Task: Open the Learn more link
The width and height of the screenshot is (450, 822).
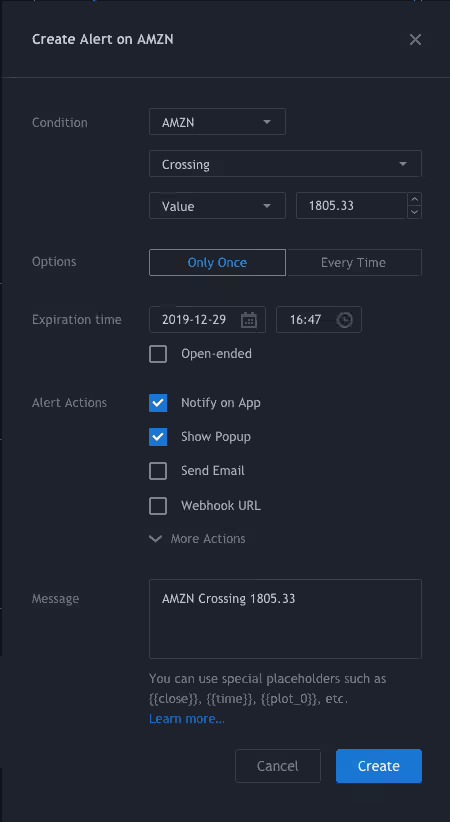Action: (187, 719)
